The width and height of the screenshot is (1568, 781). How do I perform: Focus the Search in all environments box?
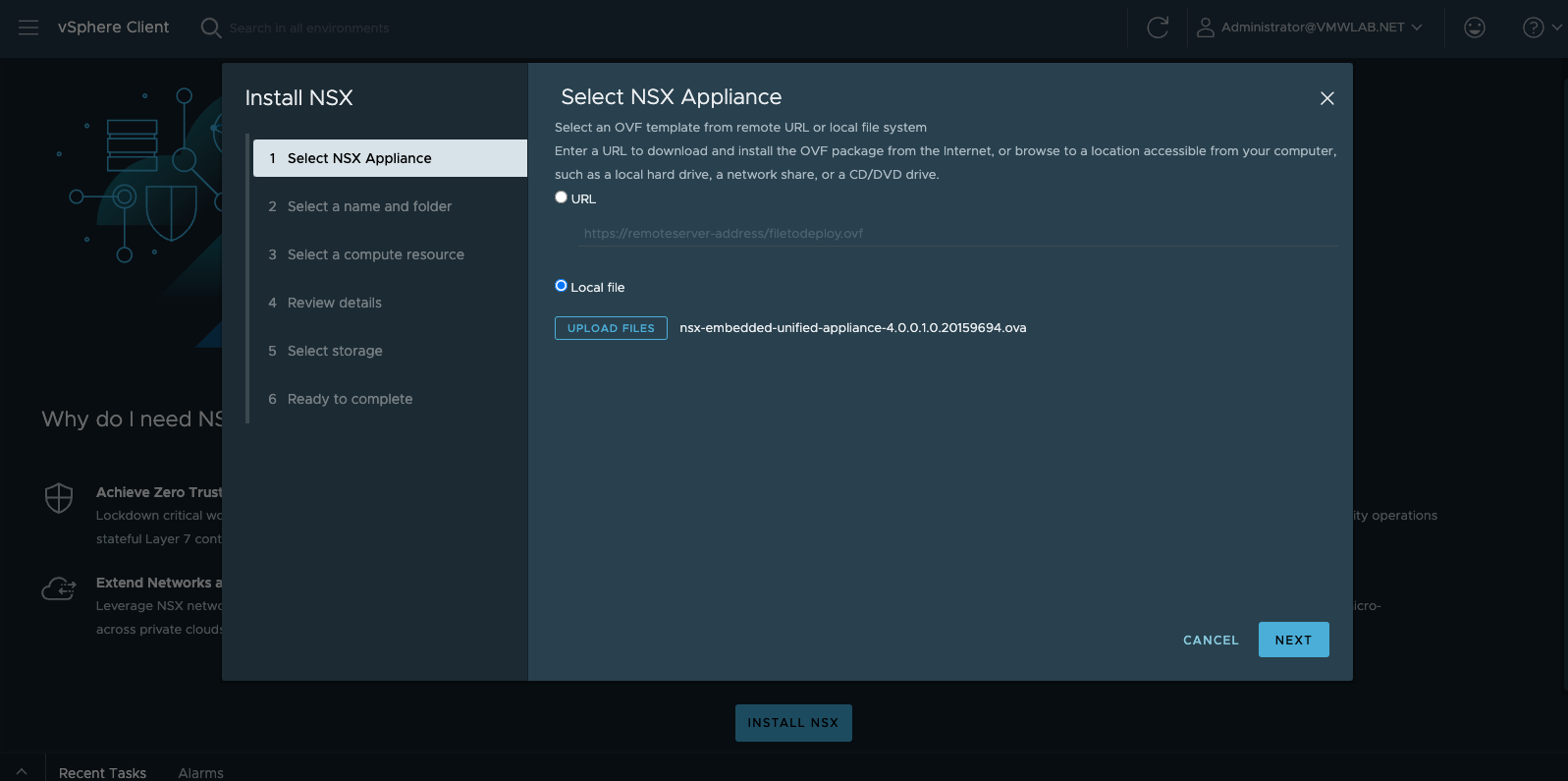point(309,28)
